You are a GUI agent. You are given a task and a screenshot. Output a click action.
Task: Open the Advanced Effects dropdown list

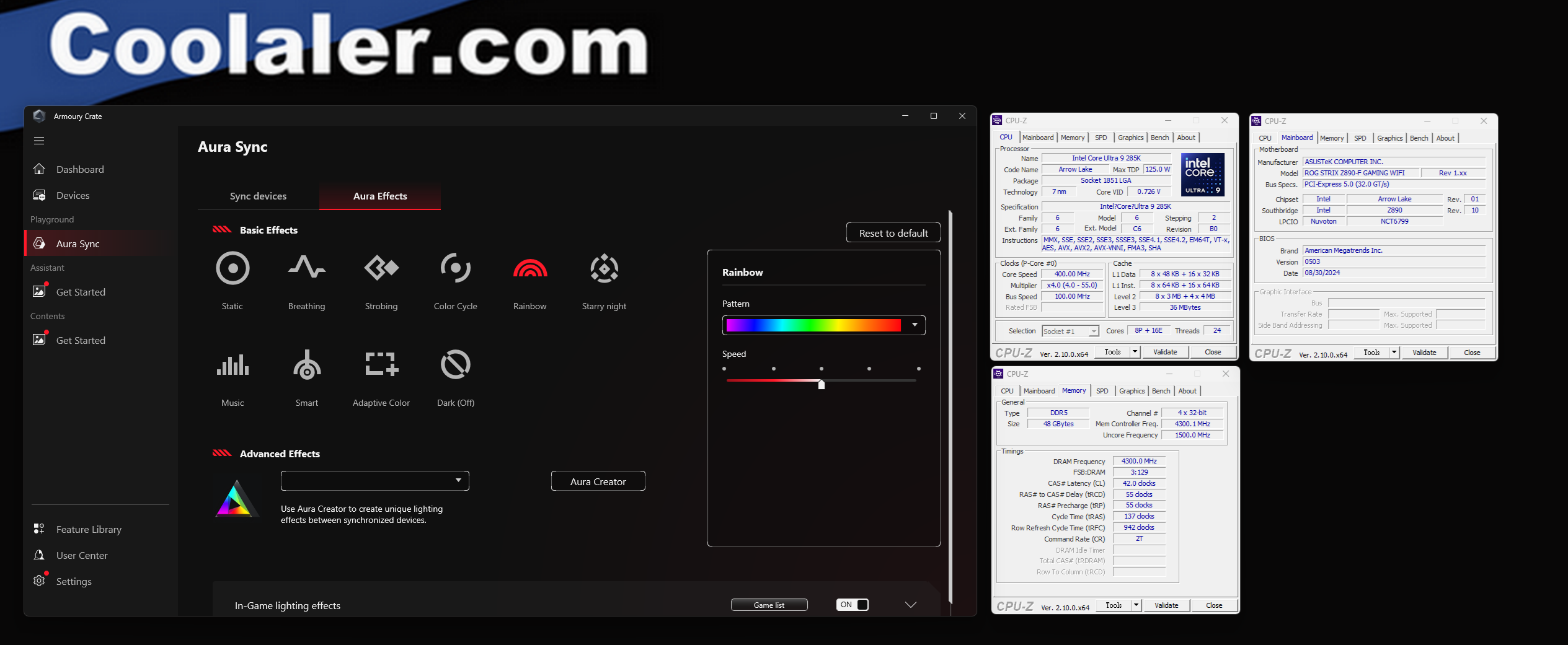[374, 481]
